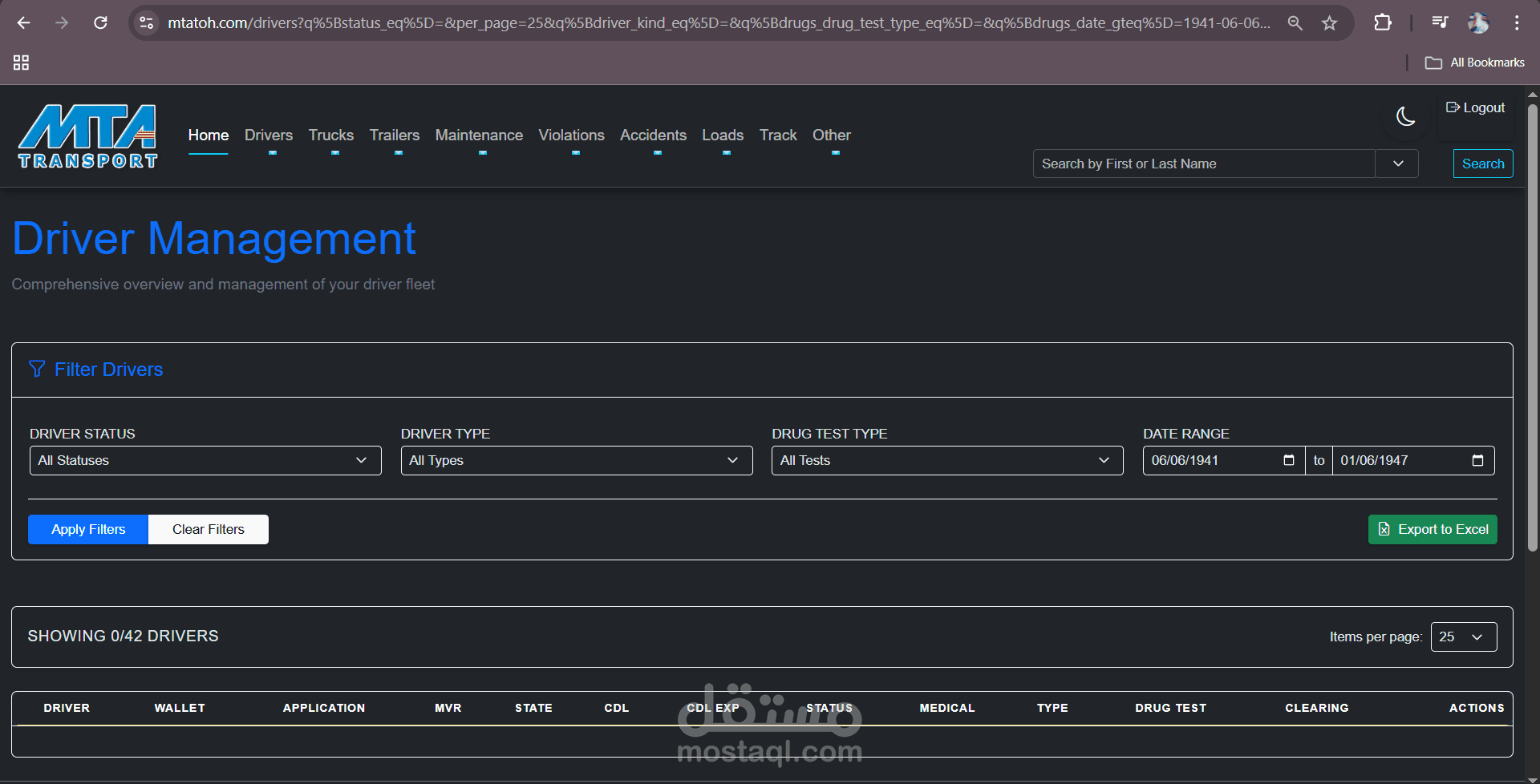Go back with browser back arrow
The height and width of the screenshot is (784, 1540).
click(23, 23)
